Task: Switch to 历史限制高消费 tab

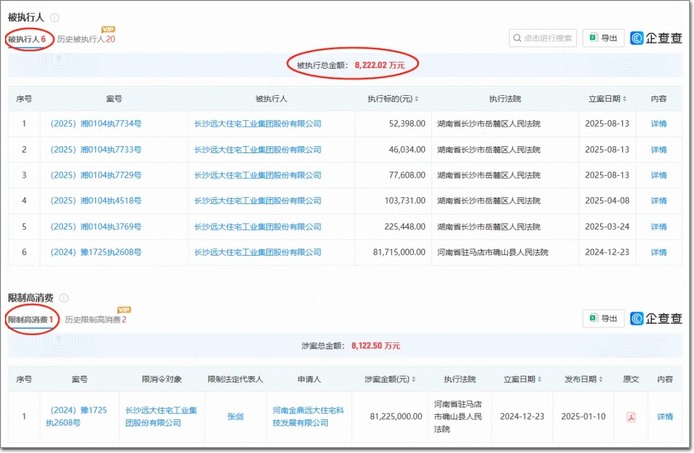Action: coord(95,320)
